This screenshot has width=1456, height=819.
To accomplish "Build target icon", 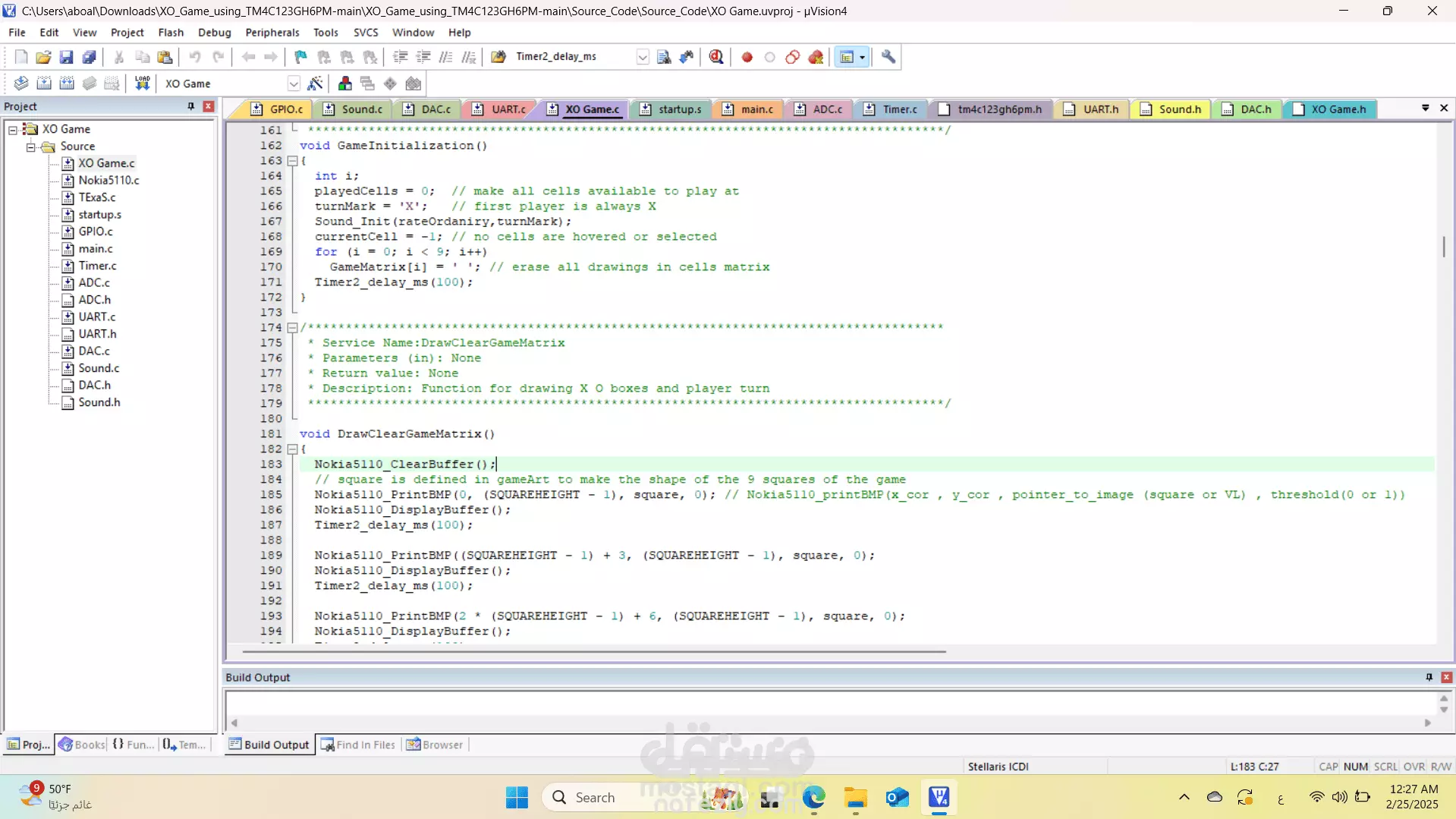I will (x=44, y=83).
